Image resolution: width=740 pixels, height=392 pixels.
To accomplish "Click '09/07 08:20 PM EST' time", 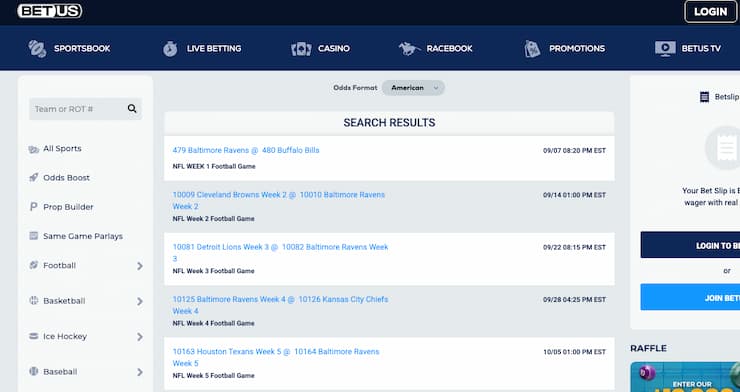I will coord(574,151).
